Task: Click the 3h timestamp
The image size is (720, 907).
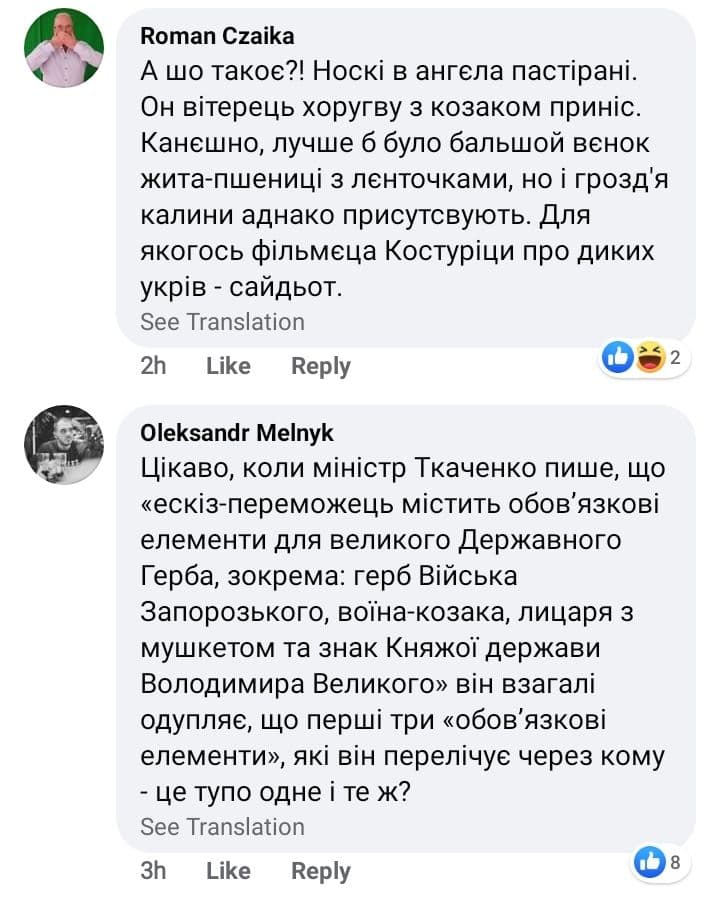Action: [153, 871]
